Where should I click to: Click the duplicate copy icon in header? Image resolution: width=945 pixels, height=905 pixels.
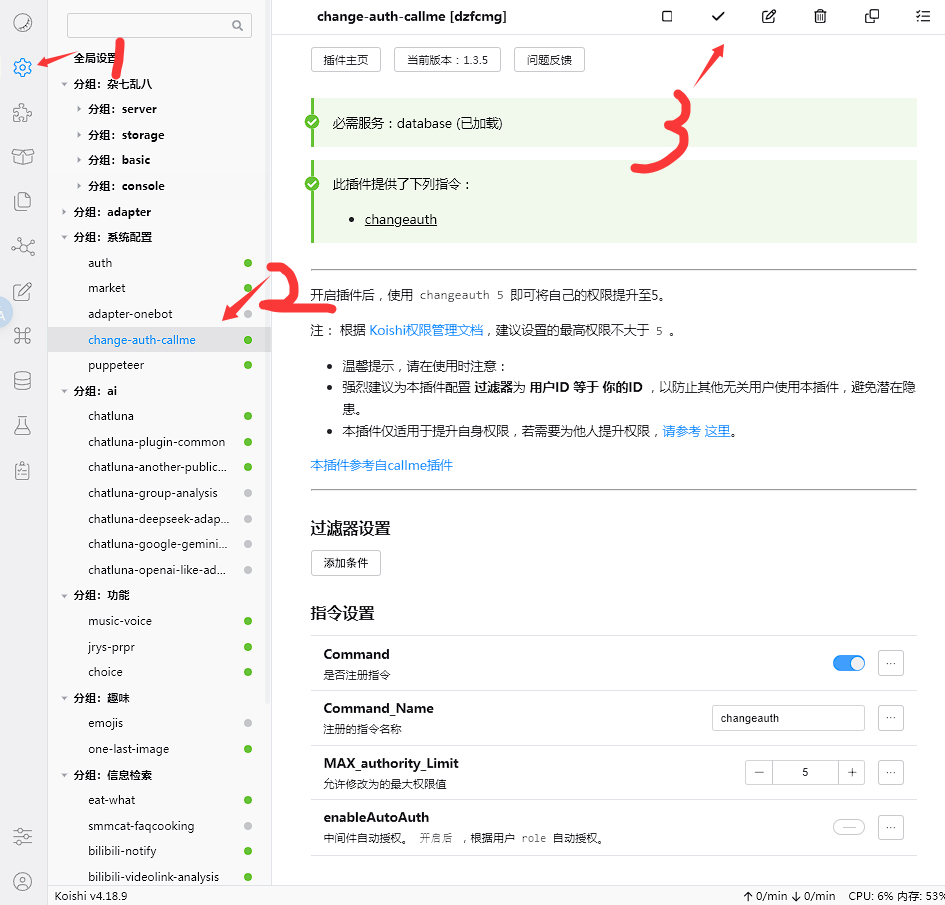click(x=871, y=16)
